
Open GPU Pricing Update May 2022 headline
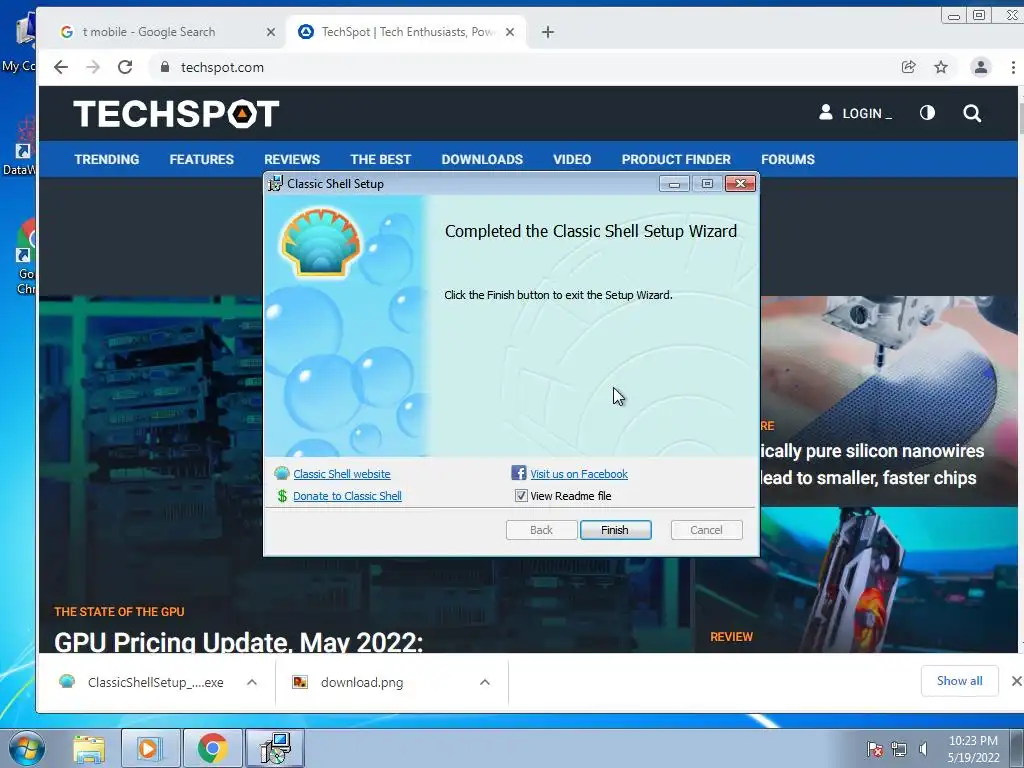point(238,642)
